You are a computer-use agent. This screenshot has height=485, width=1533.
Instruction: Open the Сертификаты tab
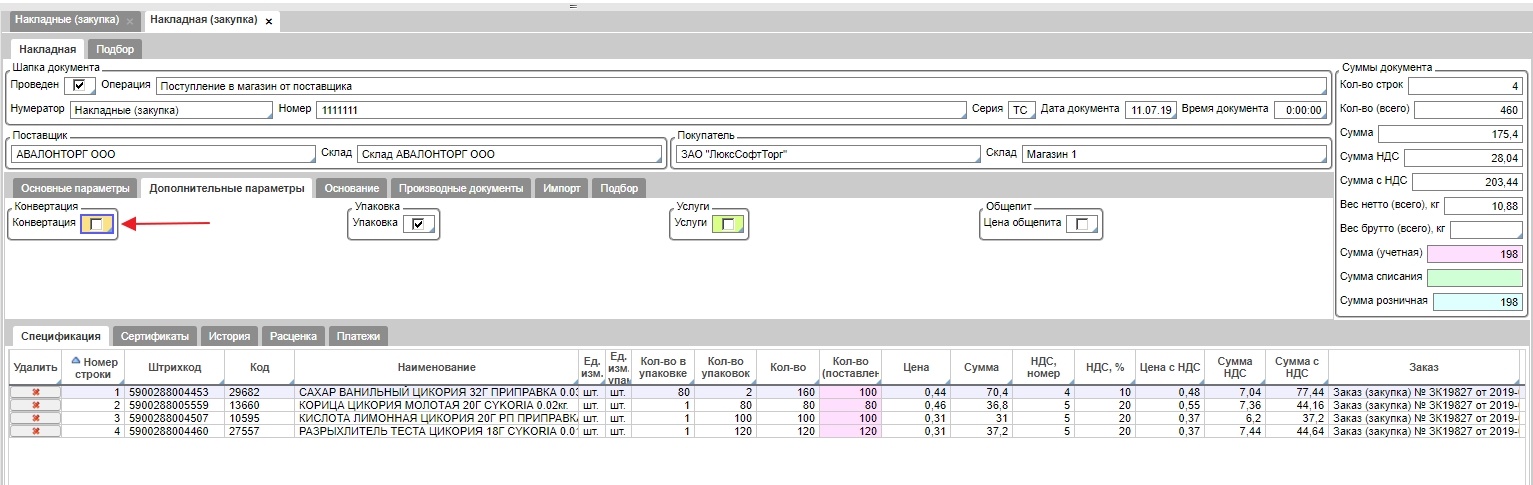point(155,337)
